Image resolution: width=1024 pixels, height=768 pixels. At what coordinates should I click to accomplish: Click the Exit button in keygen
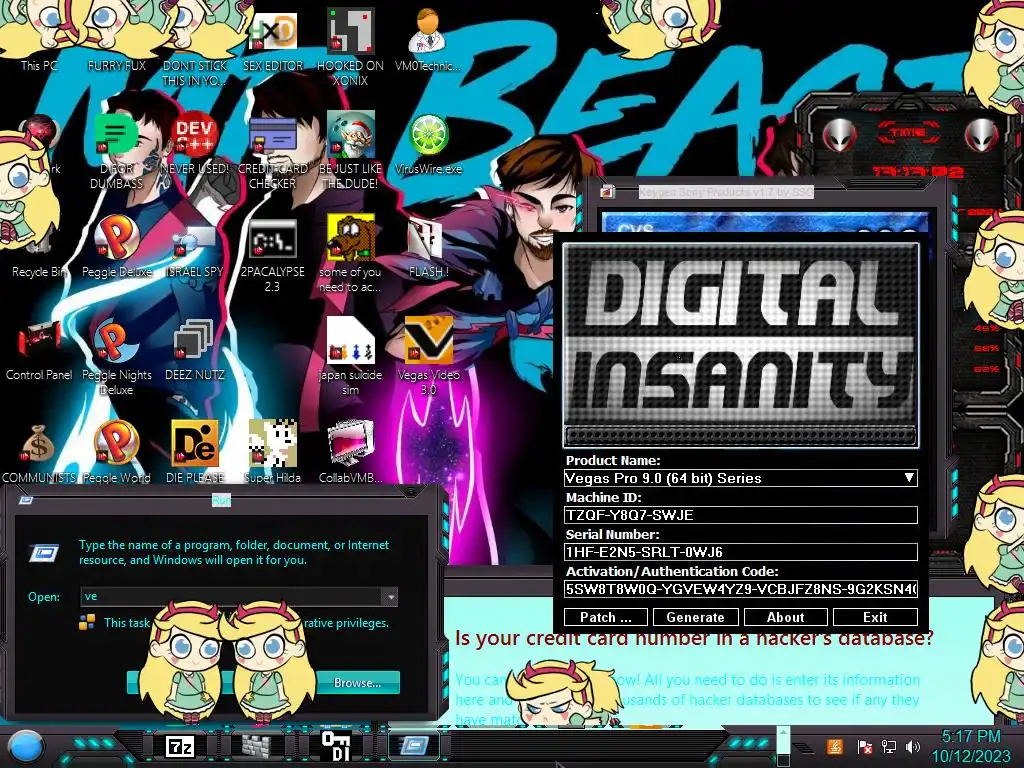875,617
